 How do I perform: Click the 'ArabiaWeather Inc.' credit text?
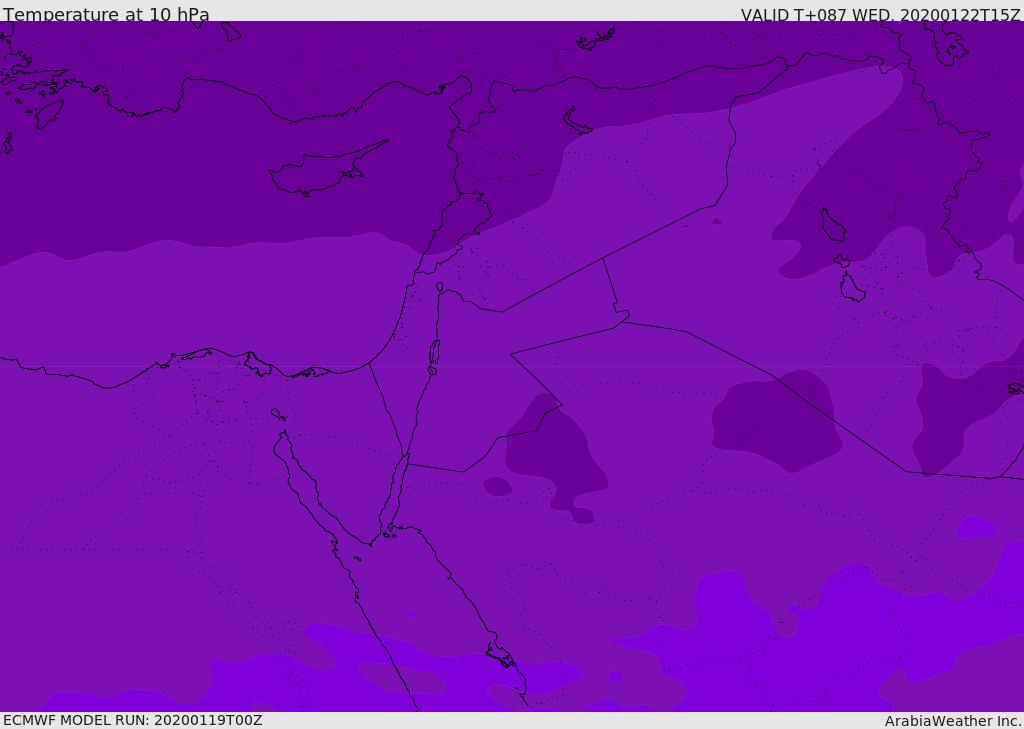coord(953,721)
